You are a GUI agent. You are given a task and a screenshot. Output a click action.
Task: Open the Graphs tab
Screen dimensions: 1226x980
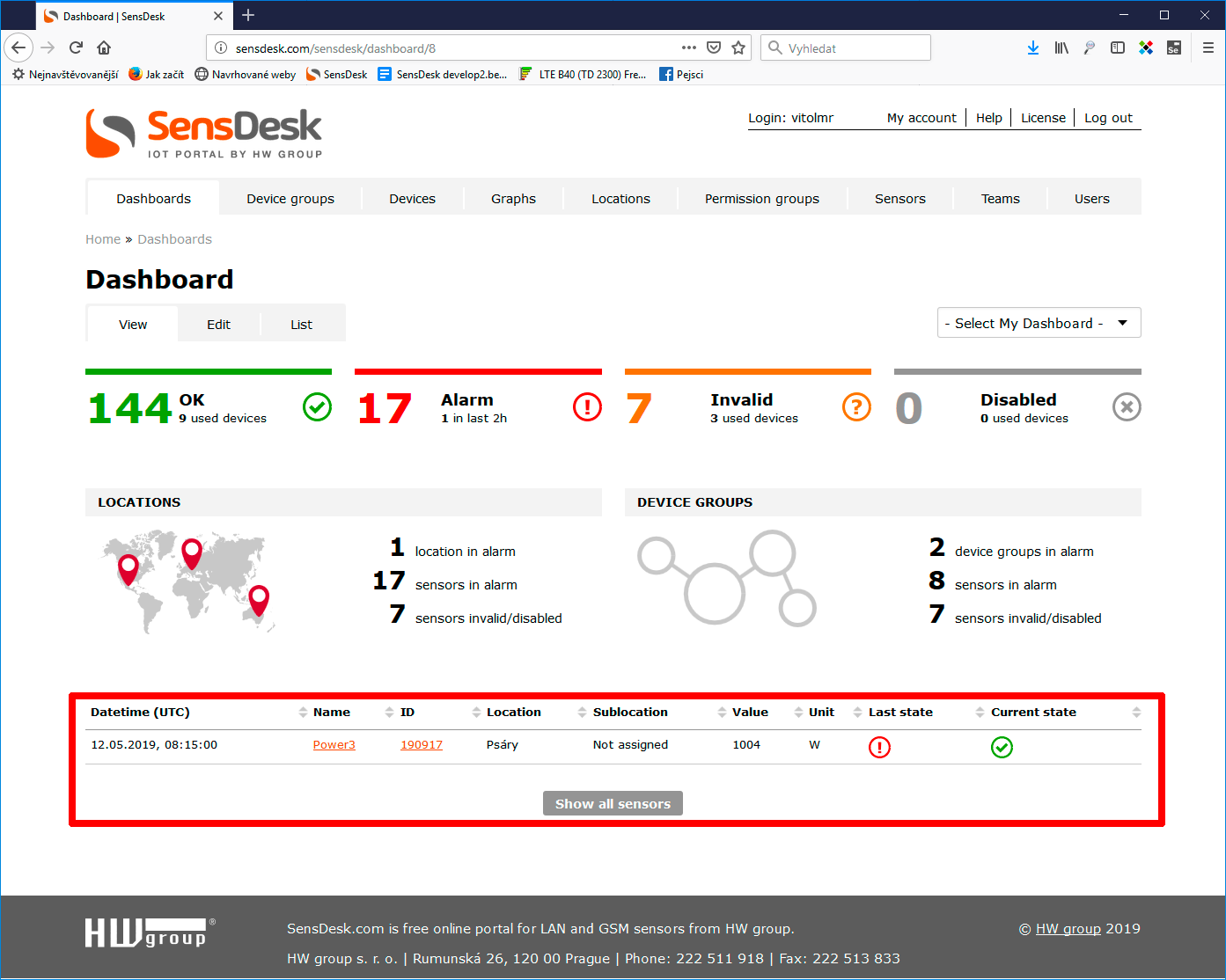pos(513,198)
